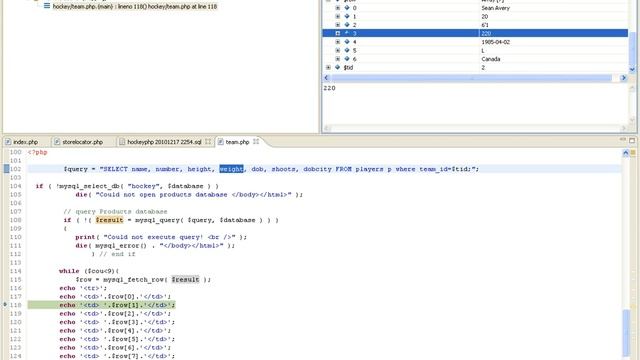Expand the selected row element 3
This screenshot has height=360, width=640.
[x=338, y=33]
